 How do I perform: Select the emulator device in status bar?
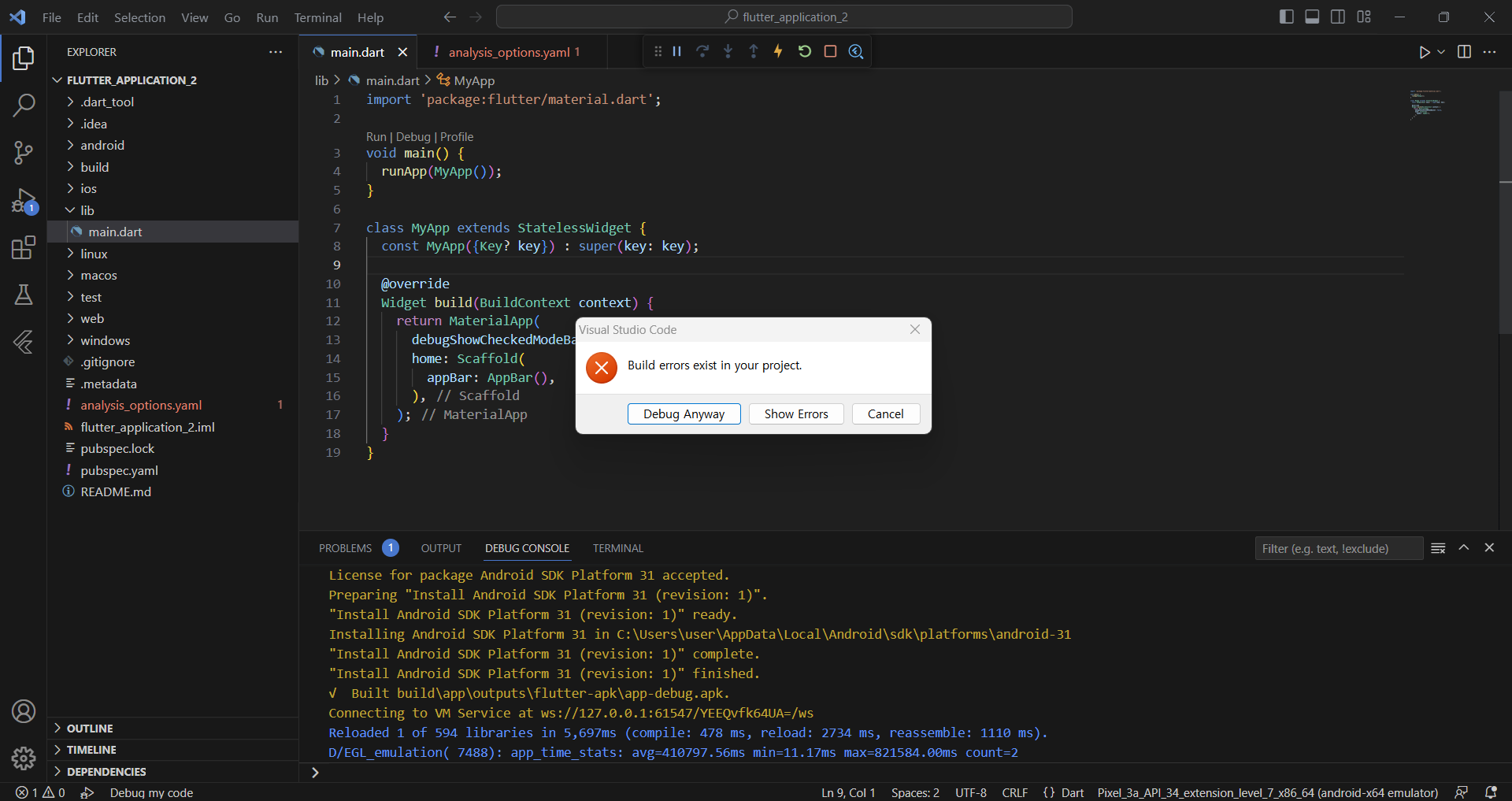pos(1268,792)
